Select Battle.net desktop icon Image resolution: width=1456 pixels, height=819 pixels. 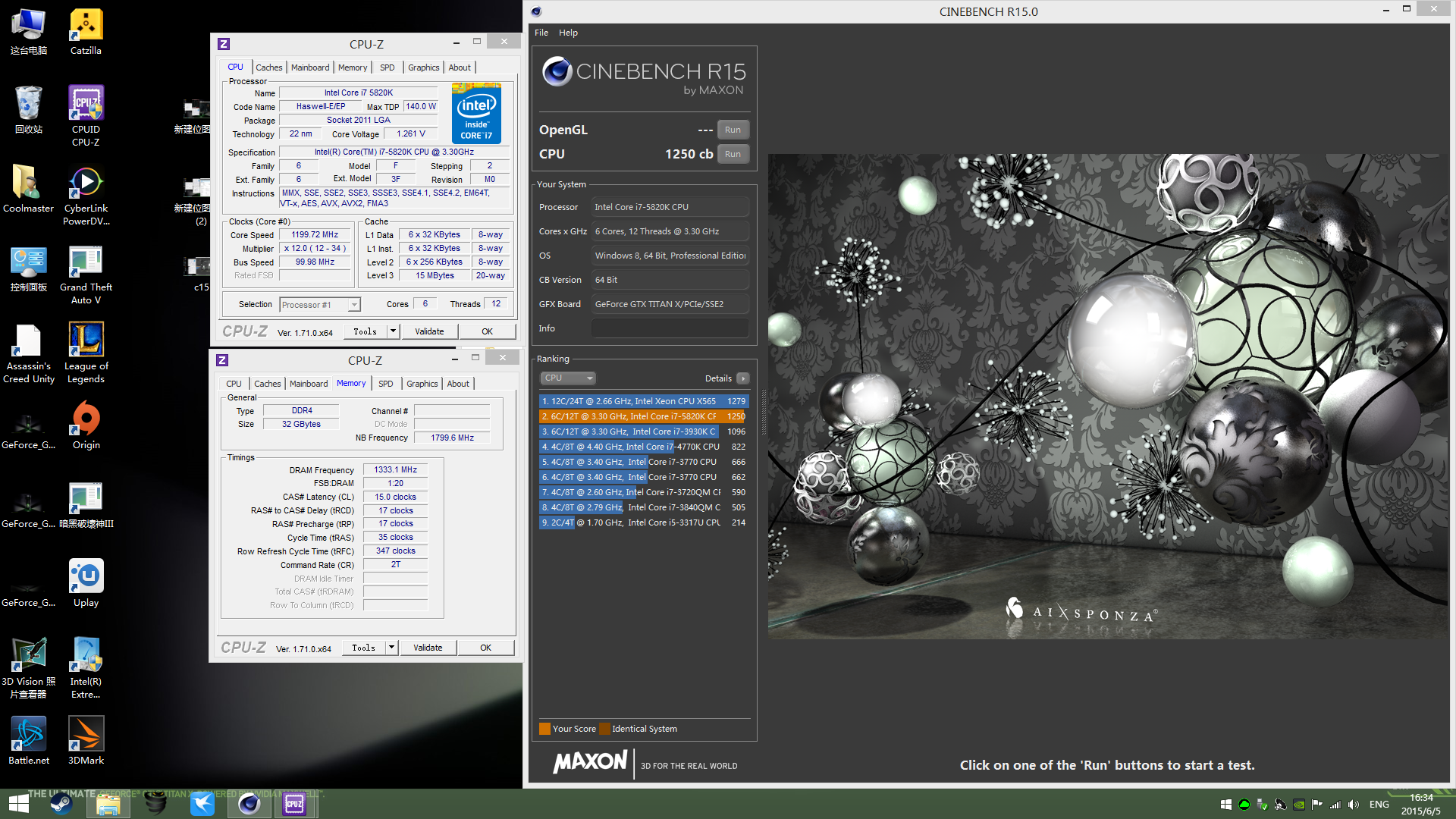coord(28,742)
